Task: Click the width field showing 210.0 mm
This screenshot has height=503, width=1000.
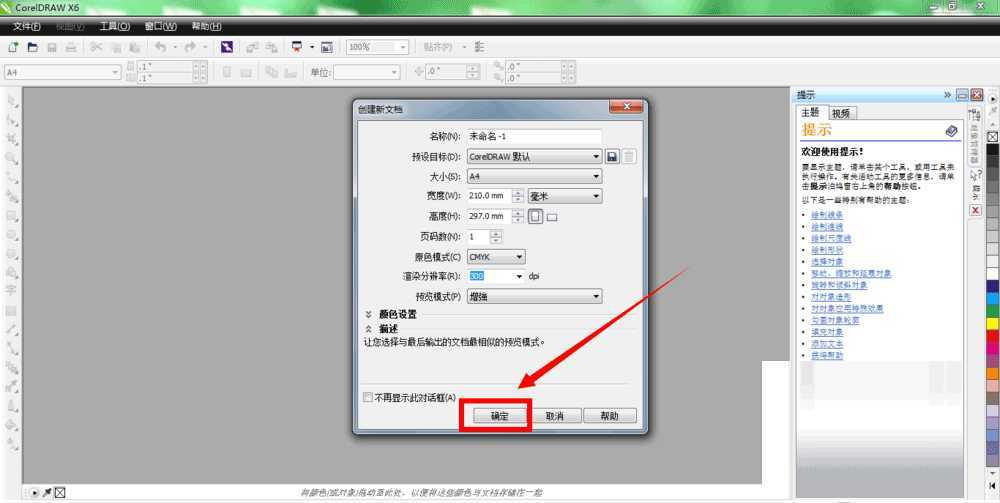Action: click(x=489, y=196)
